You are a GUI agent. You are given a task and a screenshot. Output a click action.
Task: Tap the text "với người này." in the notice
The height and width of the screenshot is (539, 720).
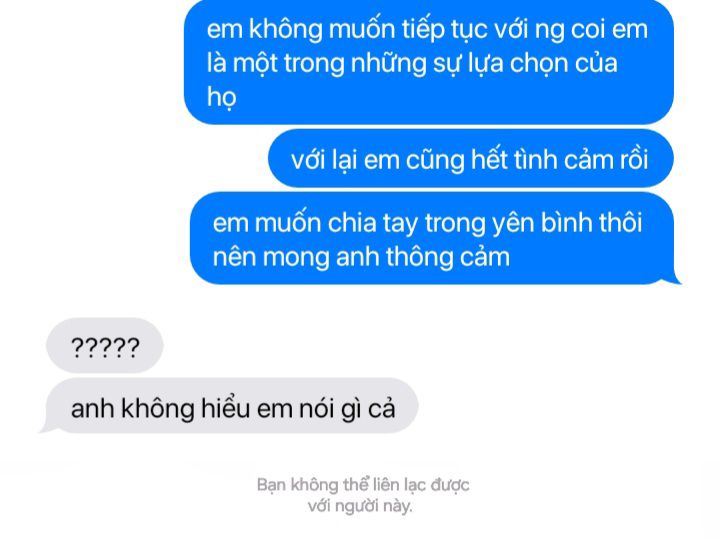pos(360,506)
